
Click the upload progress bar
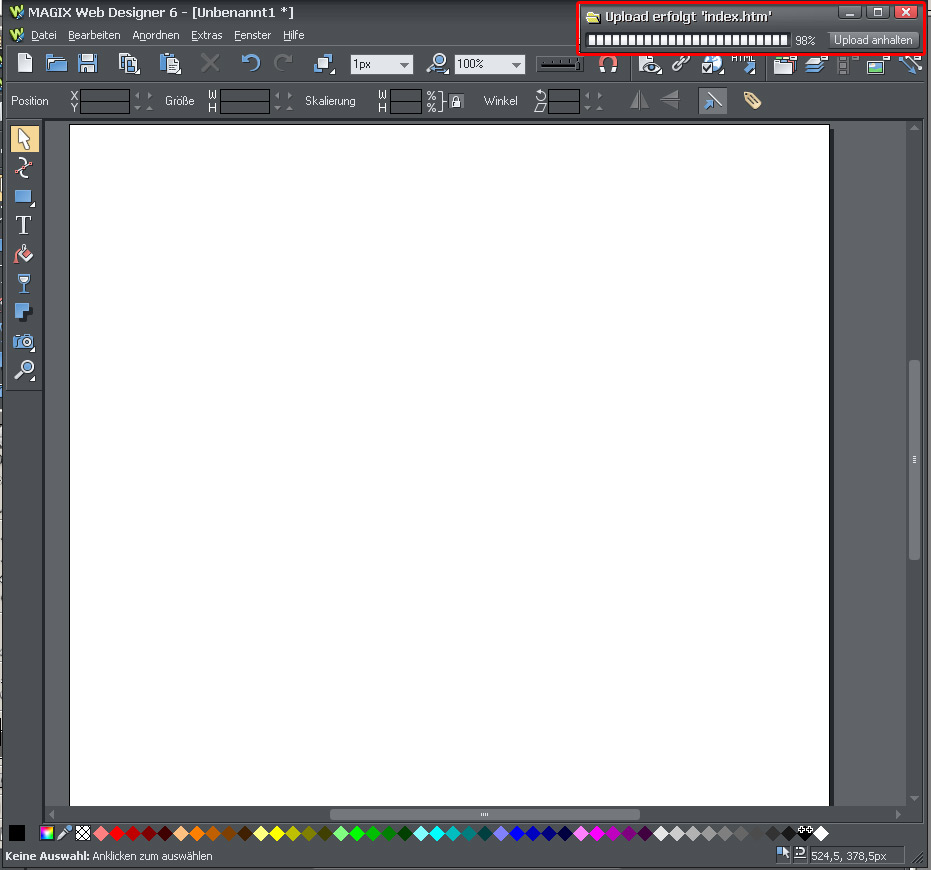[x=688, y=40]
